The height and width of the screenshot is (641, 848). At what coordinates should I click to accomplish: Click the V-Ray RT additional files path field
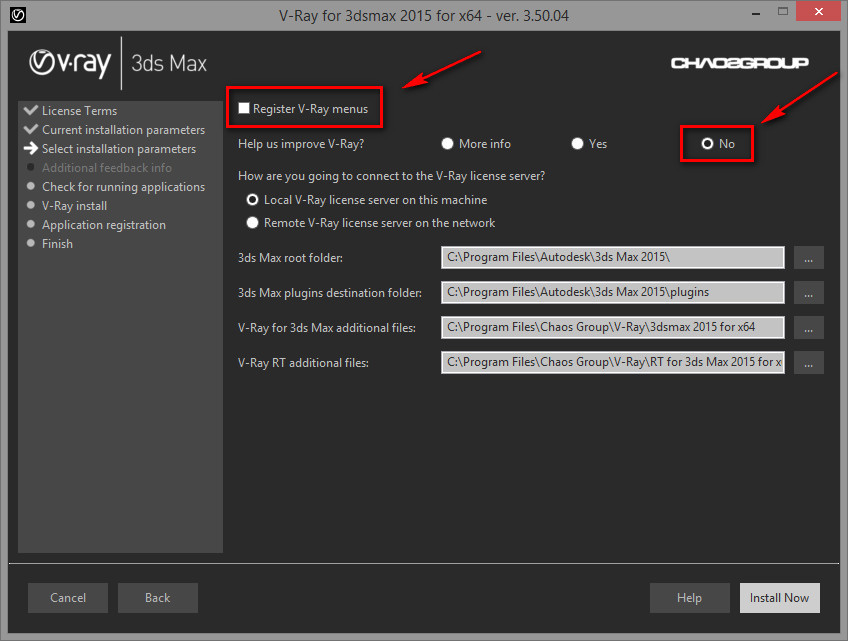613,362
